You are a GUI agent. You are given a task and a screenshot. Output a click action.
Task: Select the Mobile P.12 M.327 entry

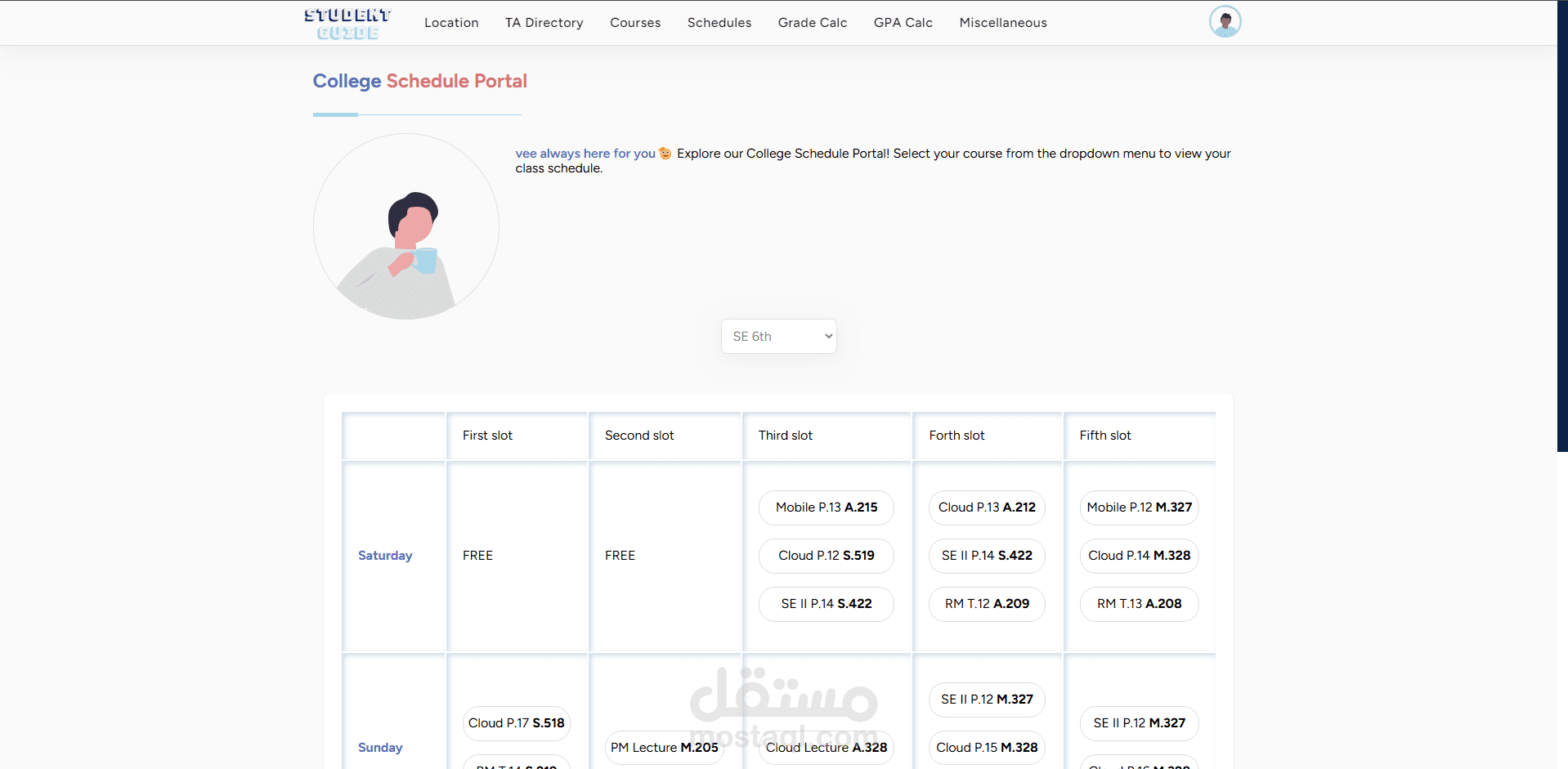coord(1140,507)
